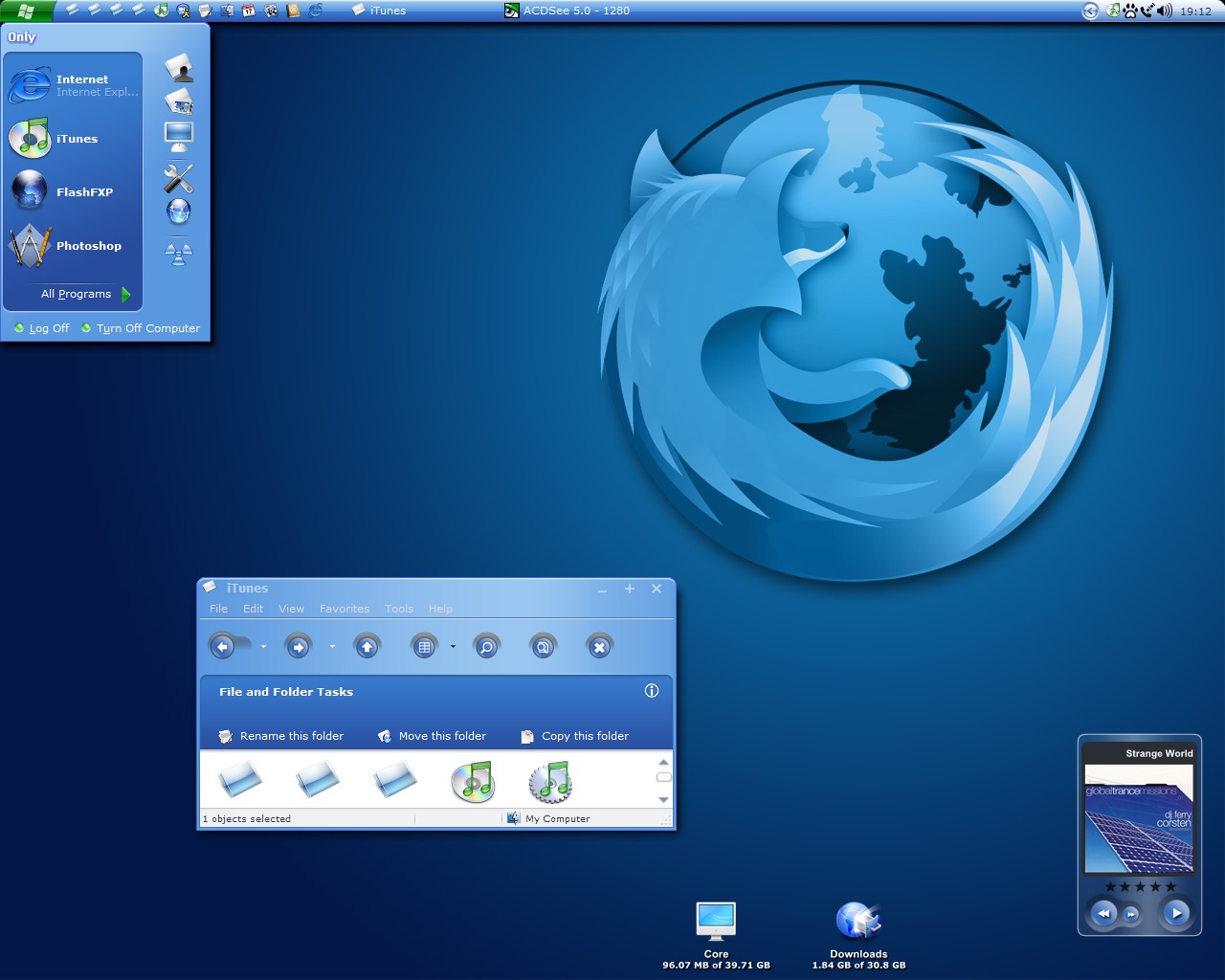Click previous track in music widget
Image resolution: width=1225 pixels, height=980 pixels.
1103,913
